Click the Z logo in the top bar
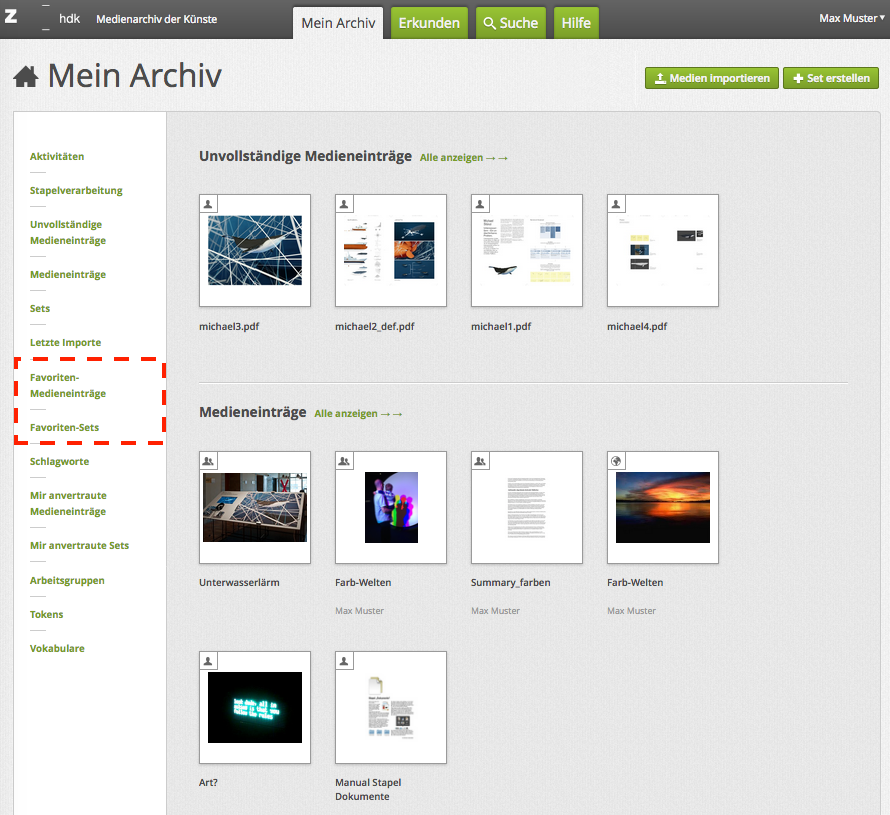890x815 pixels. 11,18
